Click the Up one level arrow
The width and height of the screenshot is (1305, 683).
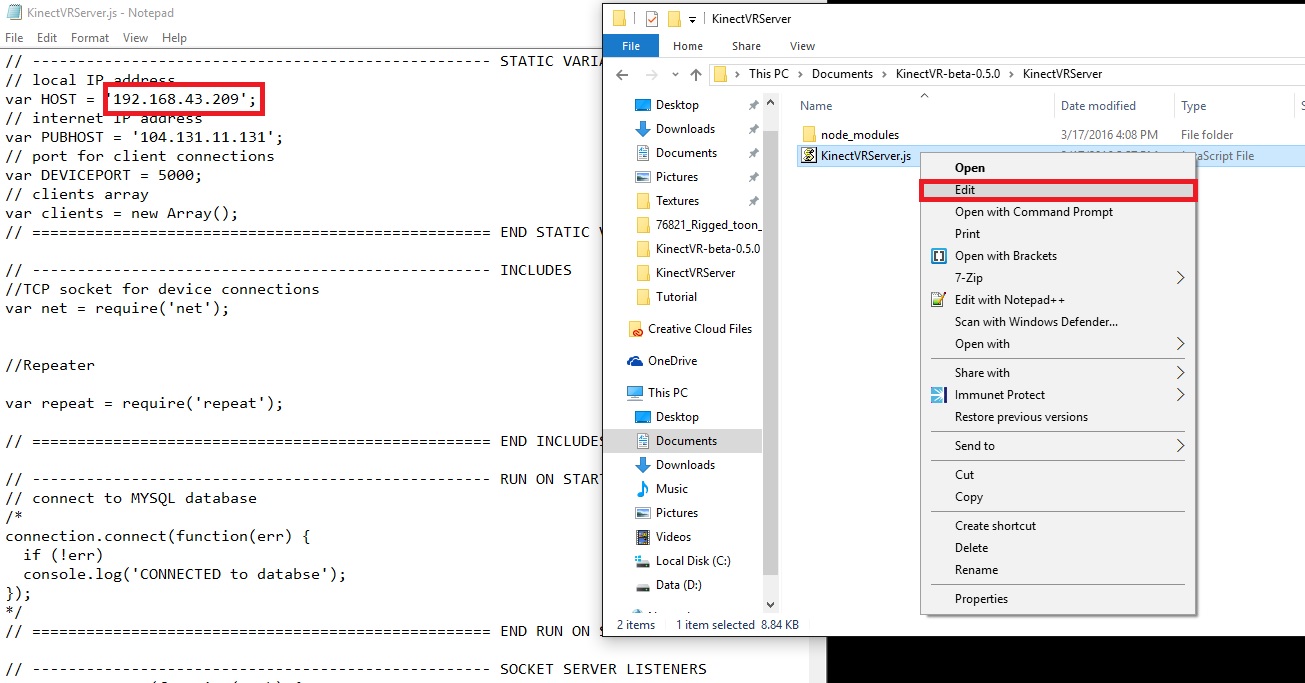click(696, 74)
